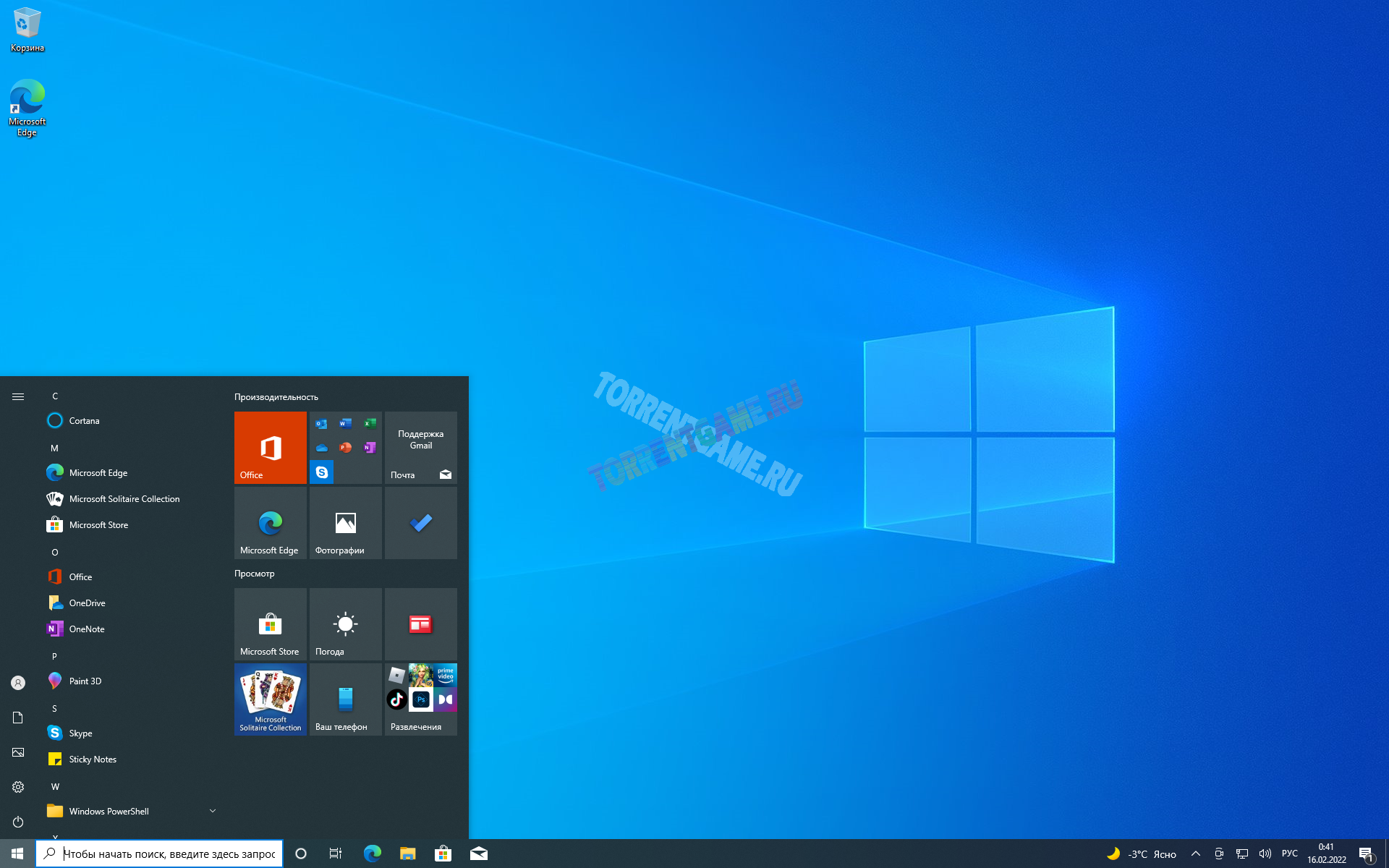Open the Office tile in Start menu

(270, 447)
